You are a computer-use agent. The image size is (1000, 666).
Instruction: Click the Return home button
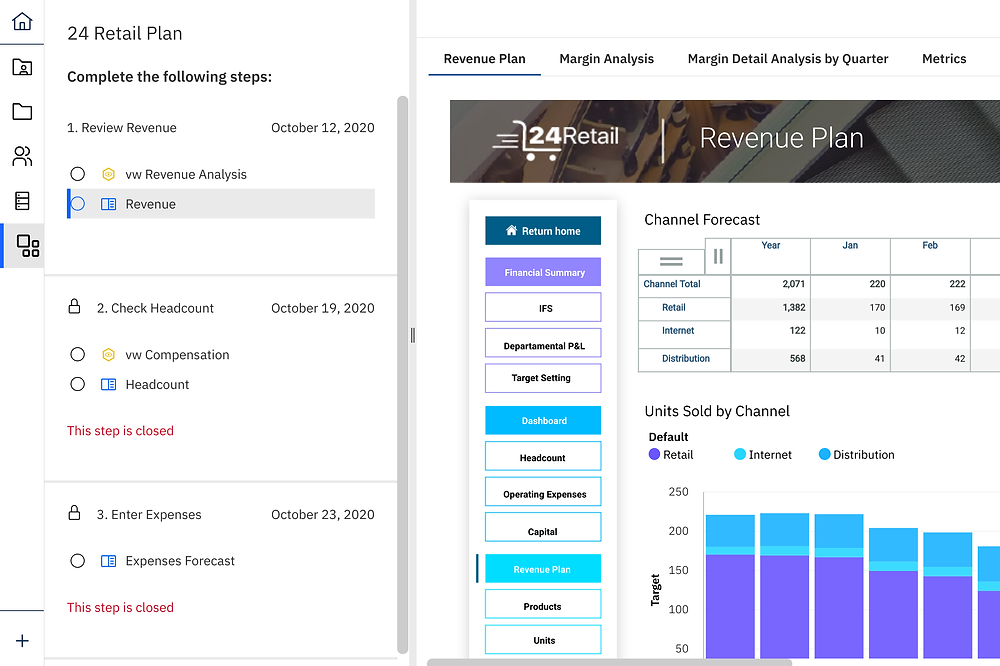click(543, 231)
